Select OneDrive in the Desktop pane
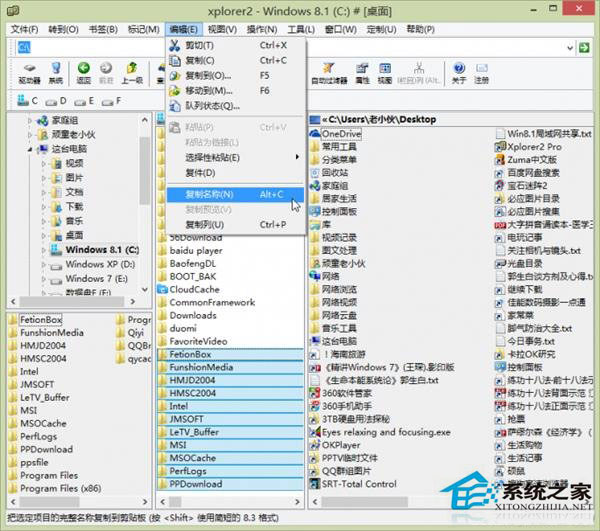Viewport: 600px width, 531px height. pyautogui.click(x=336, y=134)
